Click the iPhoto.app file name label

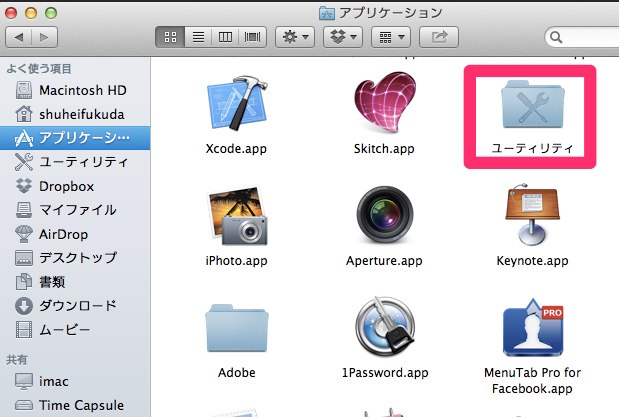[236, 261]
